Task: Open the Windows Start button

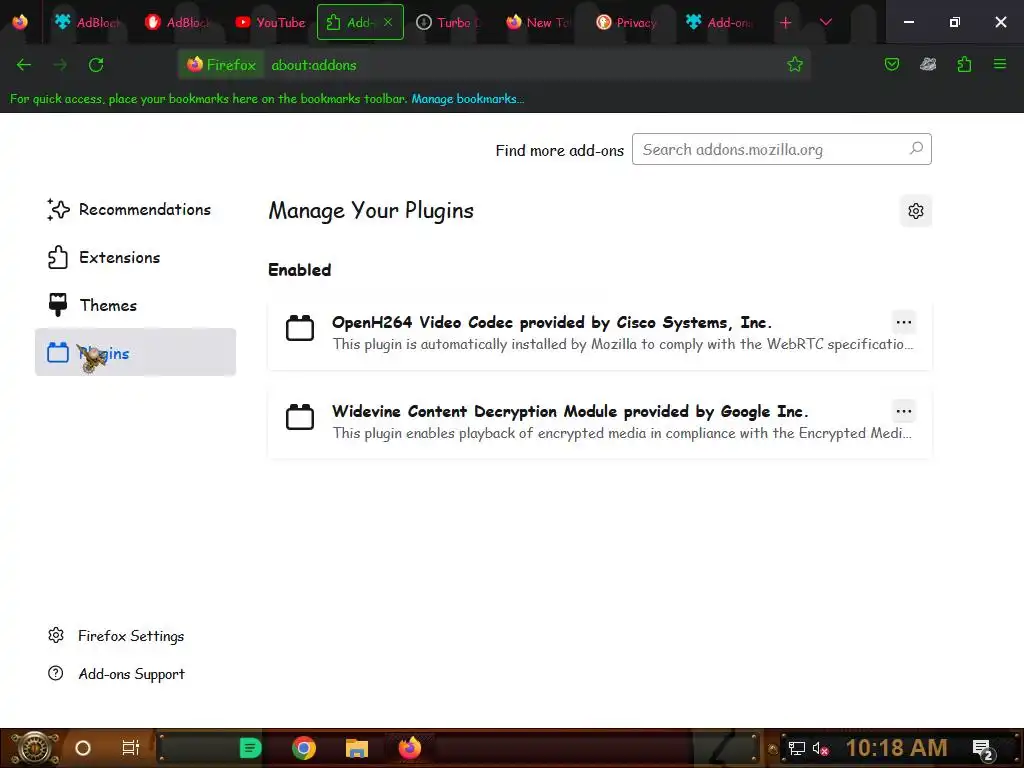Action: (34, 748)
